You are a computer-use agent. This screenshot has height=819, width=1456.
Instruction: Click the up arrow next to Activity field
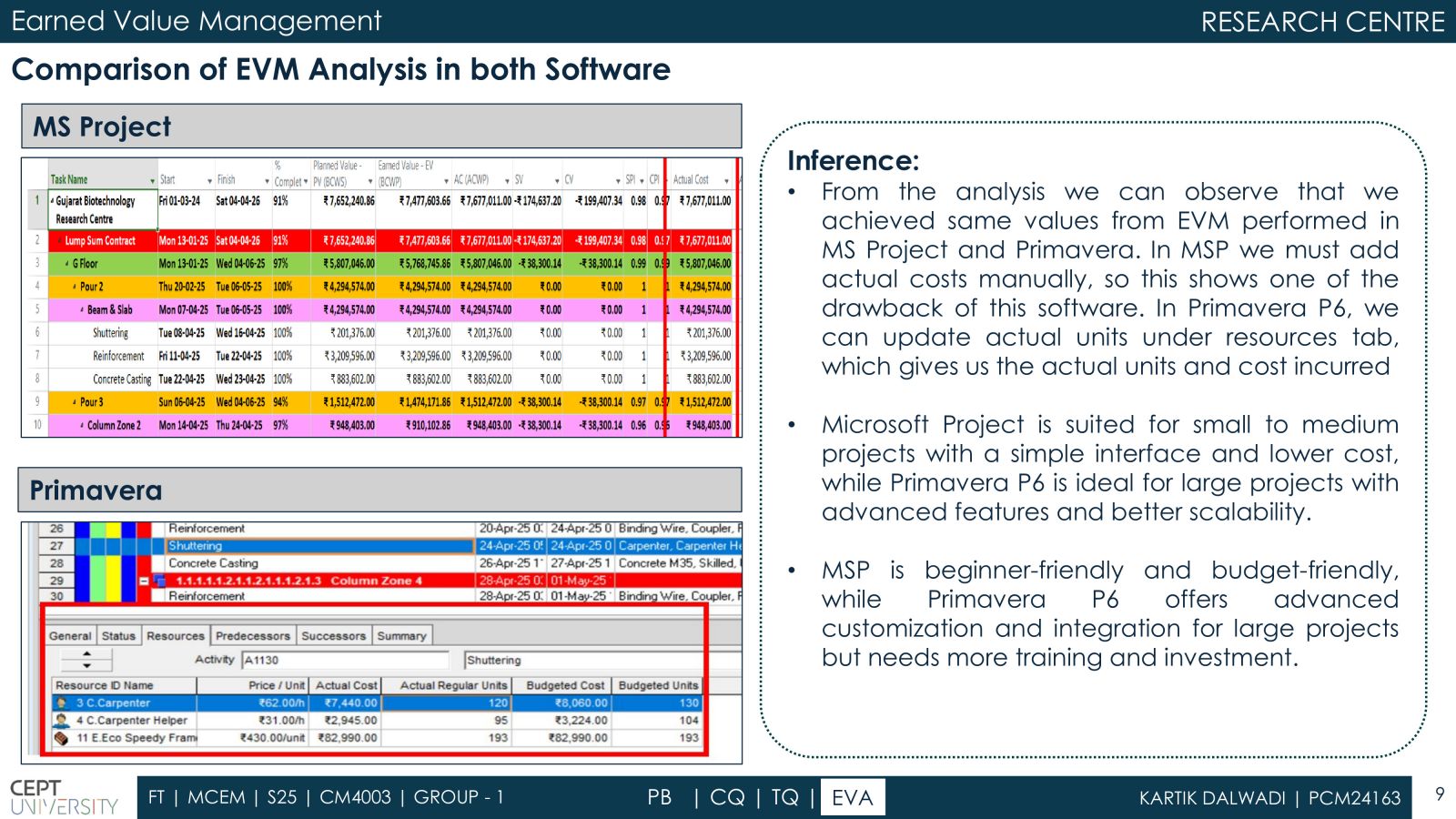(87, 653)
